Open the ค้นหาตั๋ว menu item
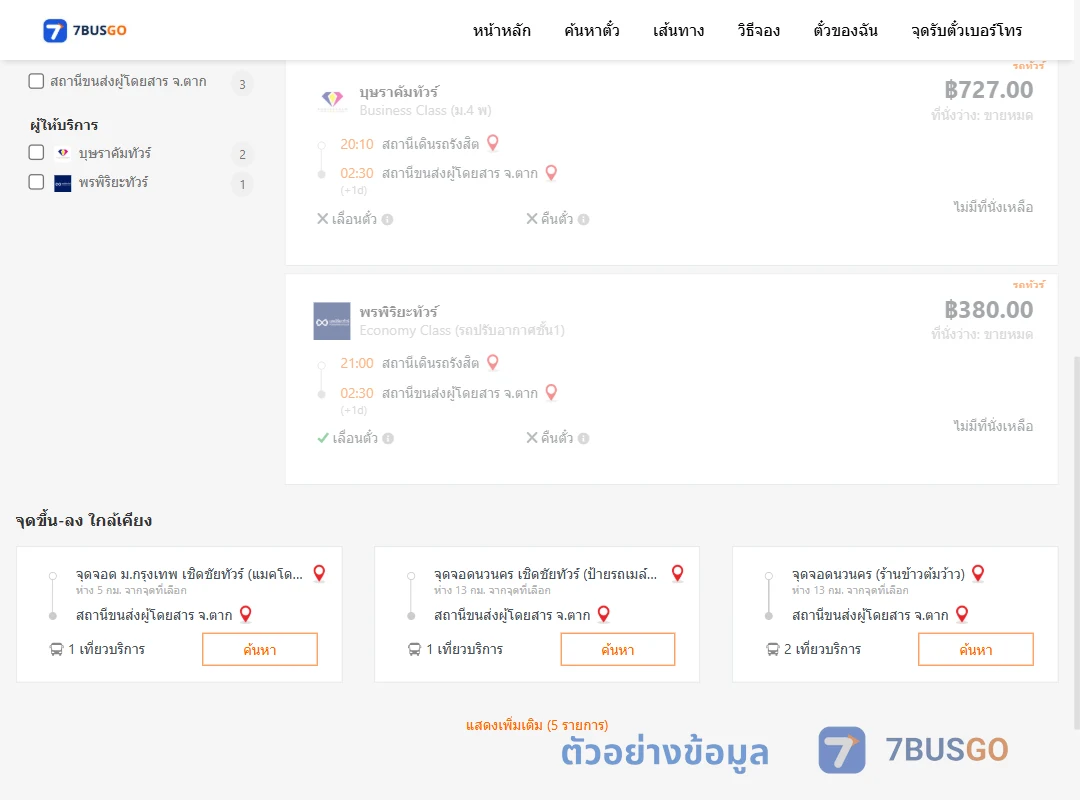1080x800 pixels. coord(592,30)
